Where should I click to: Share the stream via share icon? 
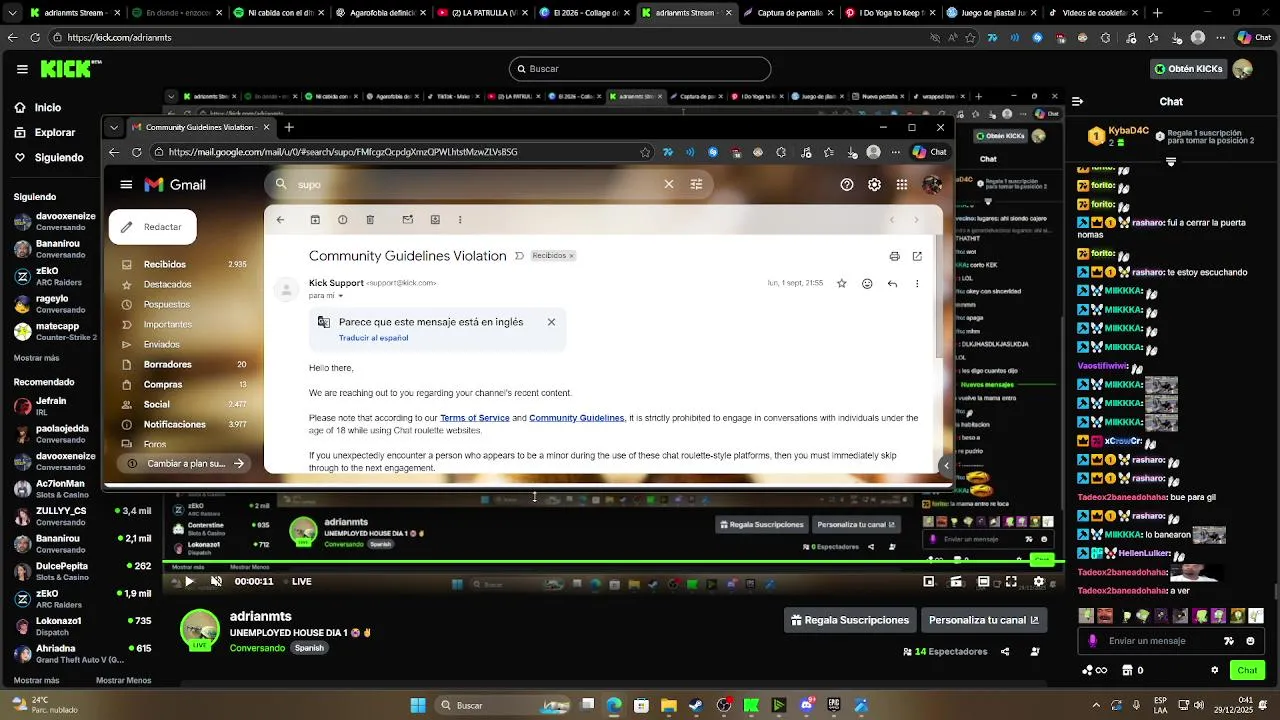pos(1005,651)
